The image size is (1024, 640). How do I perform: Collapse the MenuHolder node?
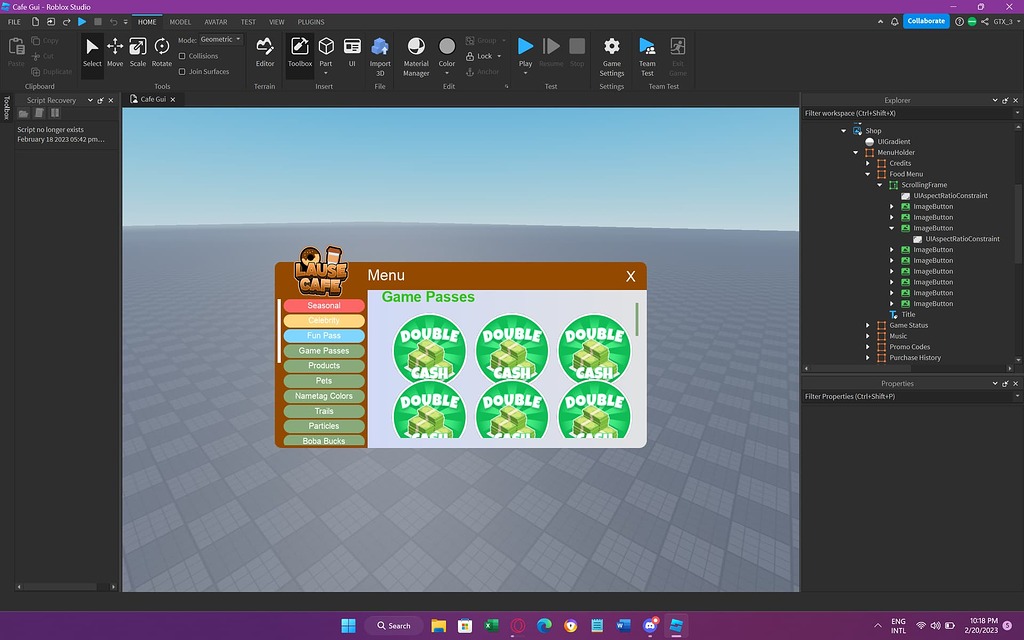[856, 153]
